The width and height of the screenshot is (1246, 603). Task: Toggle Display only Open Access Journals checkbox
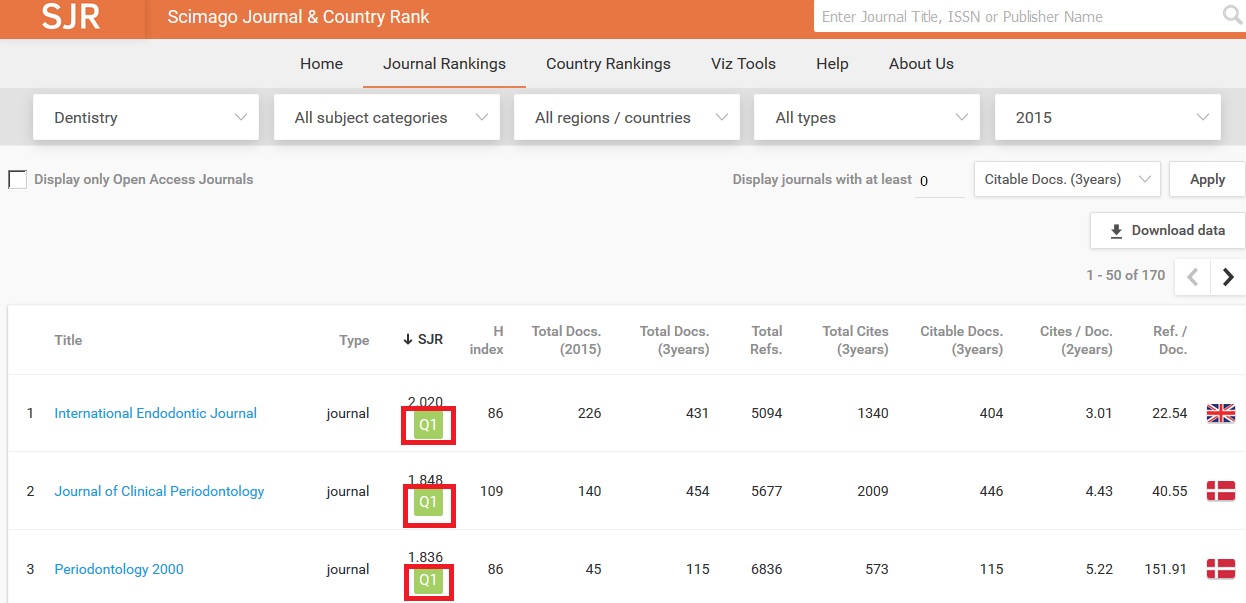pyautogui.click(x=17, y=180)
